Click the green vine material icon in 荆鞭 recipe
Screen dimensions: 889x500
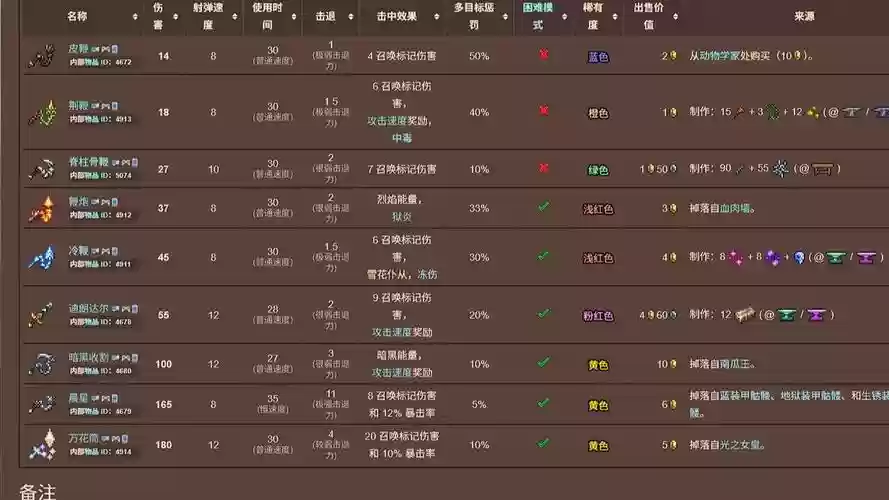click(773, 112)
